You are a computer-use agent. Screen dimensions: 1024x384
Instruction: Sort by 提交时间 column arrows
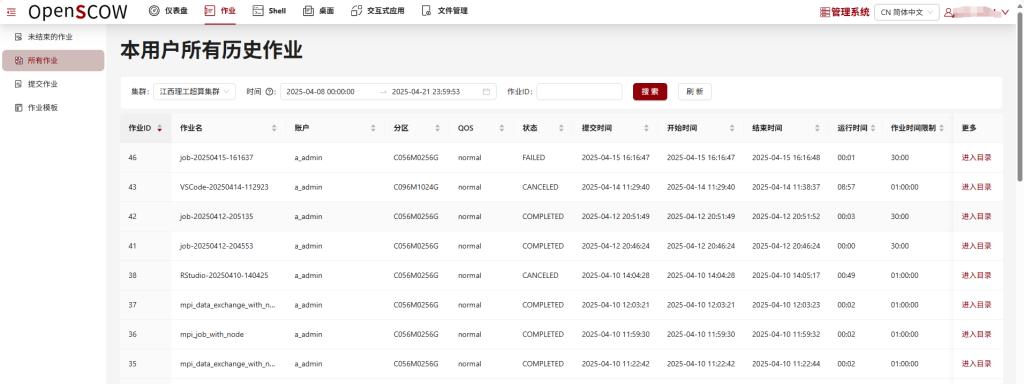pyautogui.click(x=646, y=128)
